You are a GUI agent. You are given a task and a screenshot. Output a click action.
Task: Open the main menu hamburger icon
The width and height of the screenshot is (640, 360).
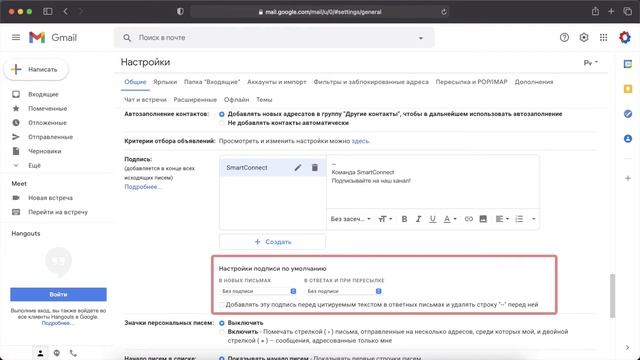pyautogui.click(x=16, y=38)
